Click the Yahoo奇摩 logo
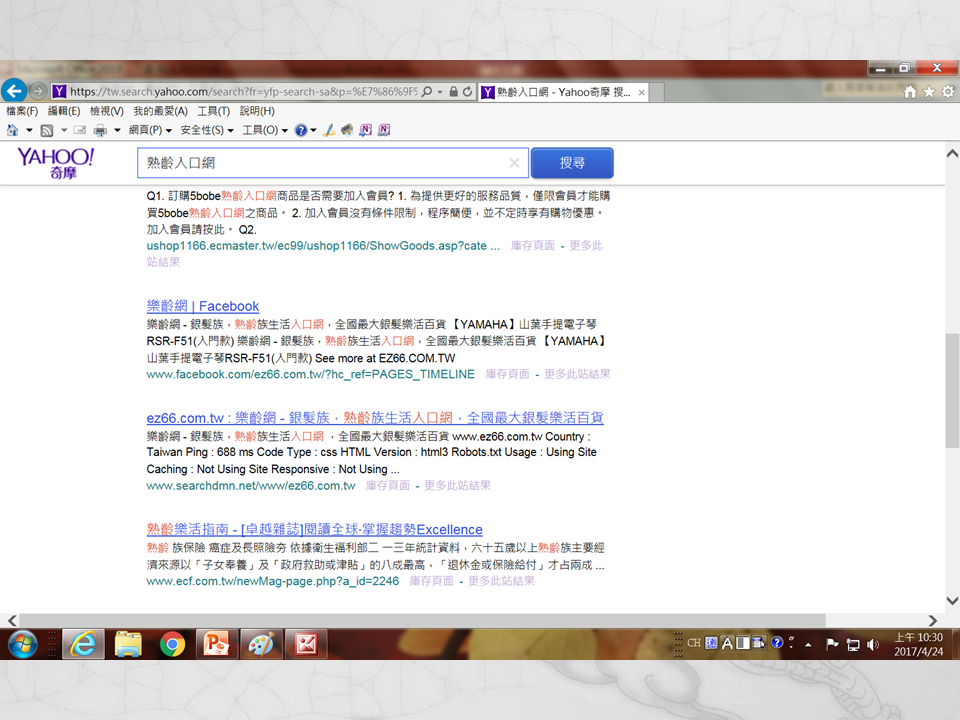This screenshot has width=960, height=720. (x=56, y=163)
